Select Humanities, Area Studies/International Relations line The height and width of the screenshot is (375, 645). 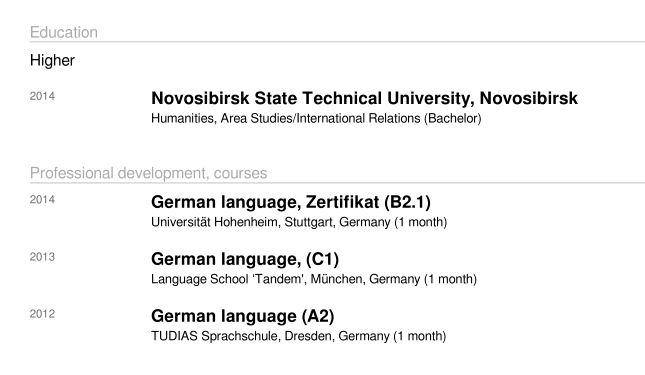316,118
